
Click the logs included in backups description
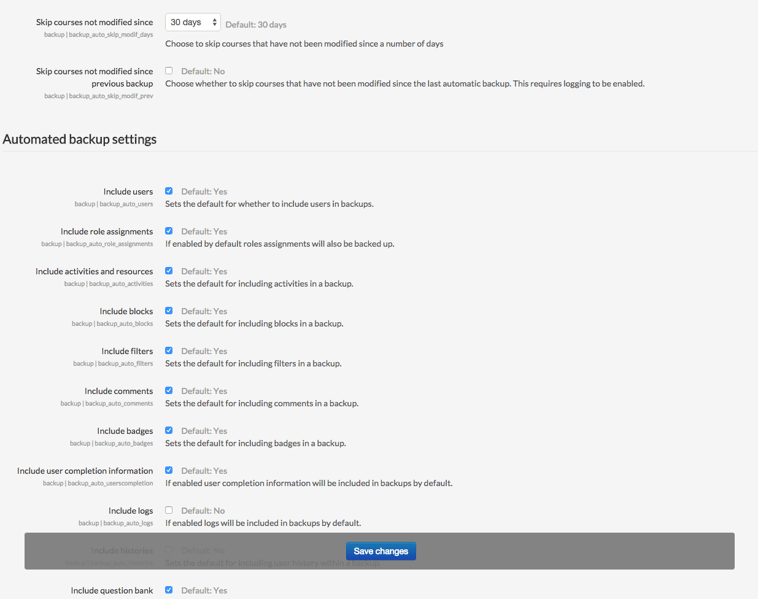(263, 523)
